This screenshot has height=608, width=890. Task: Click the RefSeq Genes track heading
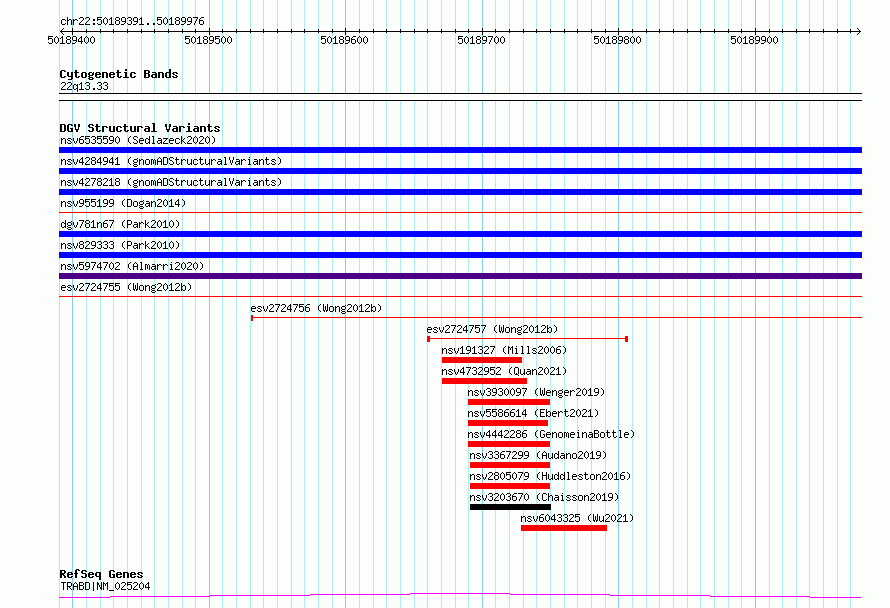coord(101,574)
